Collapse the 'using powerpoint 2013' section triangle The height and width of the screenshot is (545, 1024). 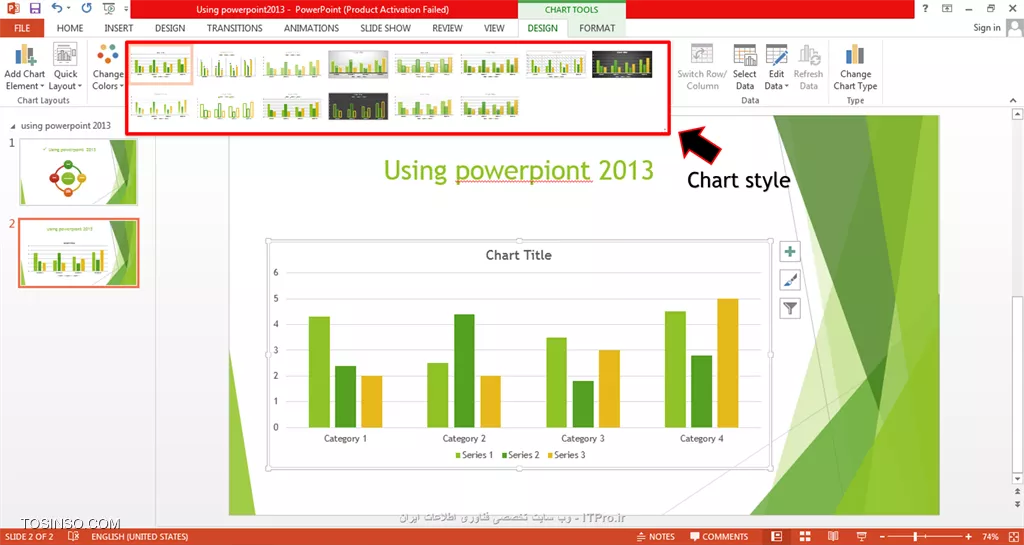coord(14,126)
